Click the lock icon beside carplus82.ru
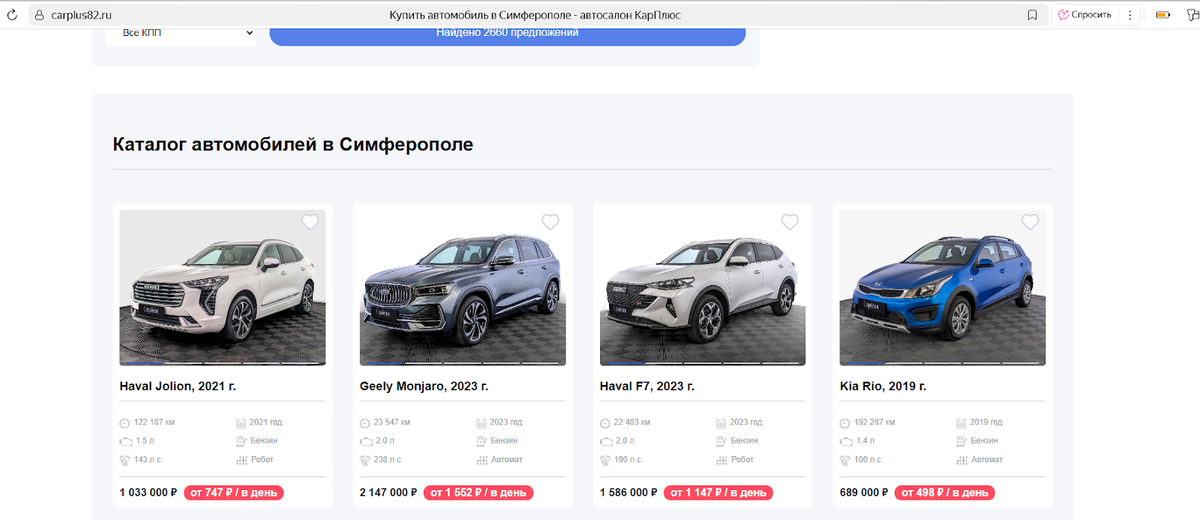 pyautogui.click(x=37, y=15)
